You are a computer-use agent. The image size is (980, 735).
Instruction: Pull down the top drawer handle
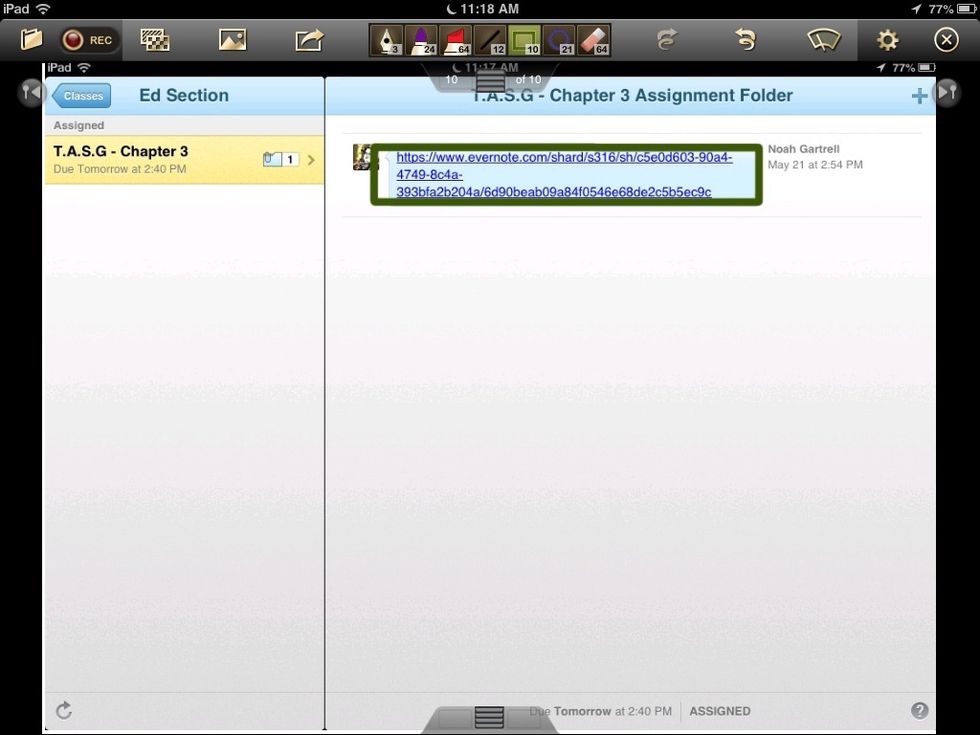[488, 80]
